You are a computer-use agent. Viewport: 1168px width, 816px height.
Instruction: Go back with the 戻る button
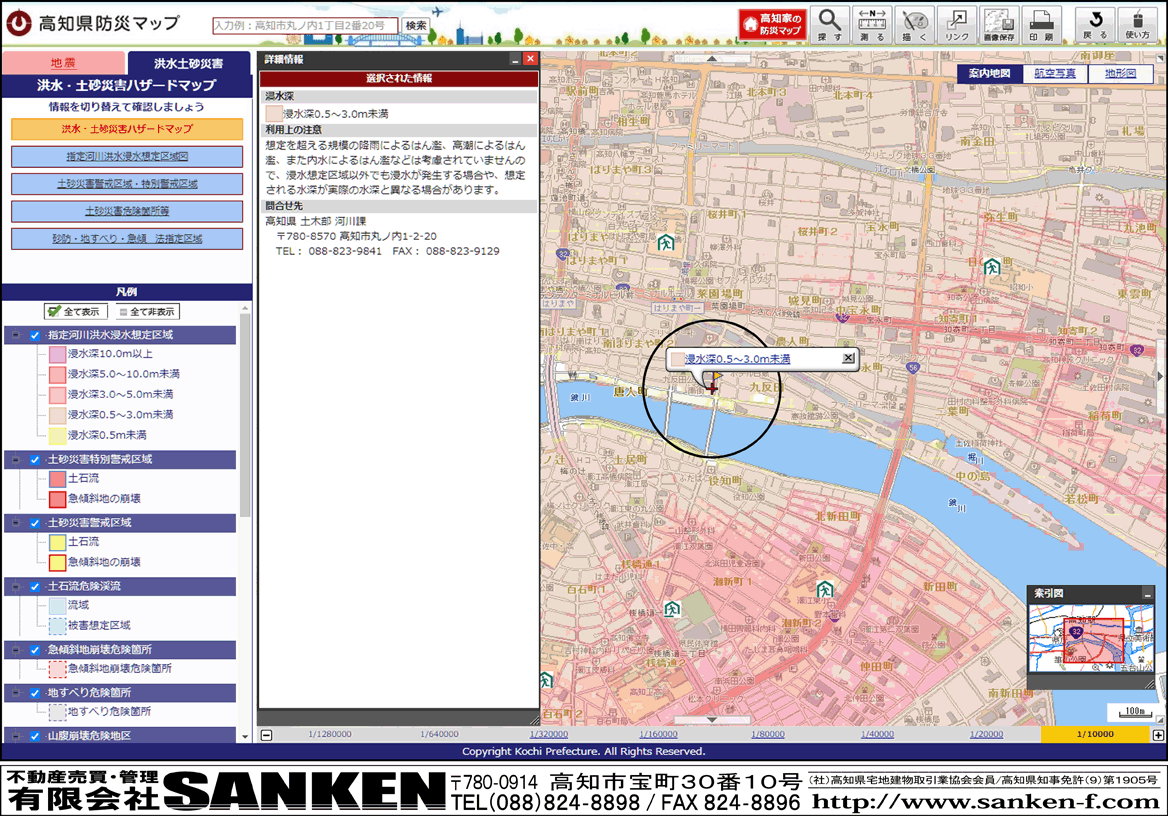[x=1095, y=25]
